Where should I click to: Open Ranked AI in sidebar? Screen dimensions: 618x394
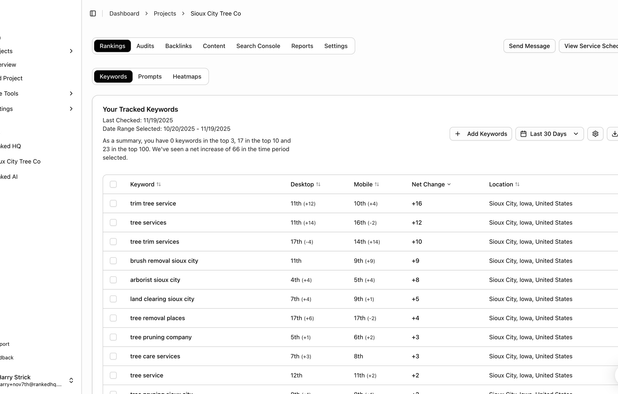pos(9,177)
